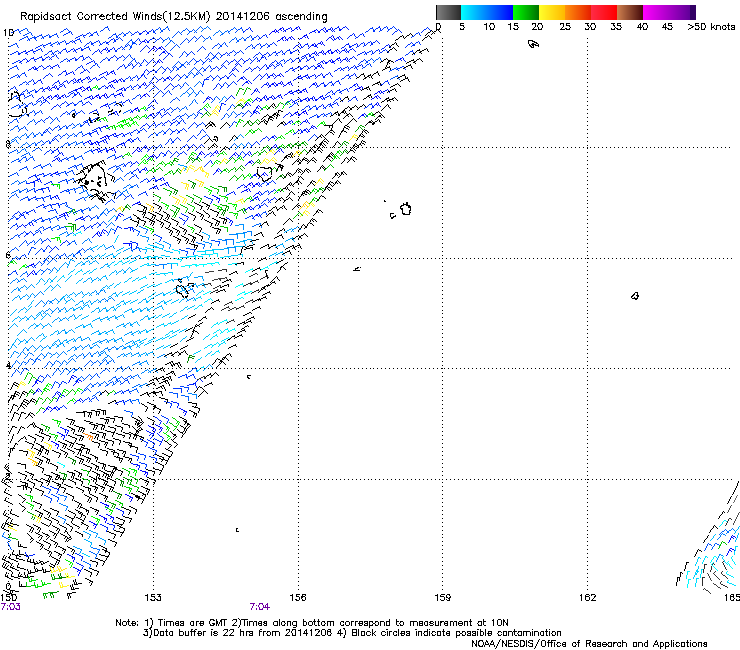Click the blue 10-15 knots legend segment

click(500, 12)
